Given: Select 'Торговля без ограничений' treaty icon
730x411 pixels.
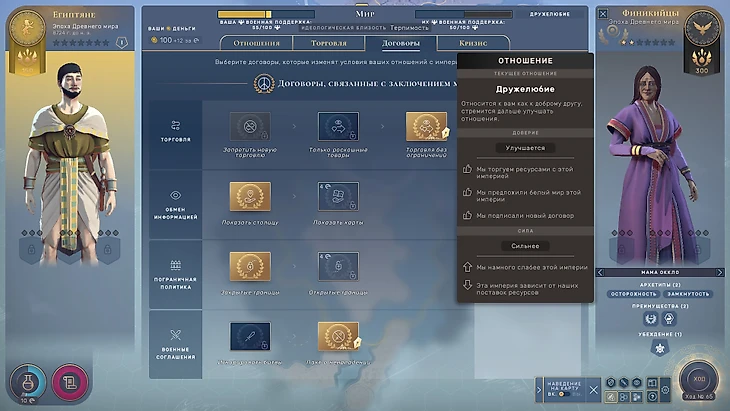Looking at the screenshot, I should 426,126.
